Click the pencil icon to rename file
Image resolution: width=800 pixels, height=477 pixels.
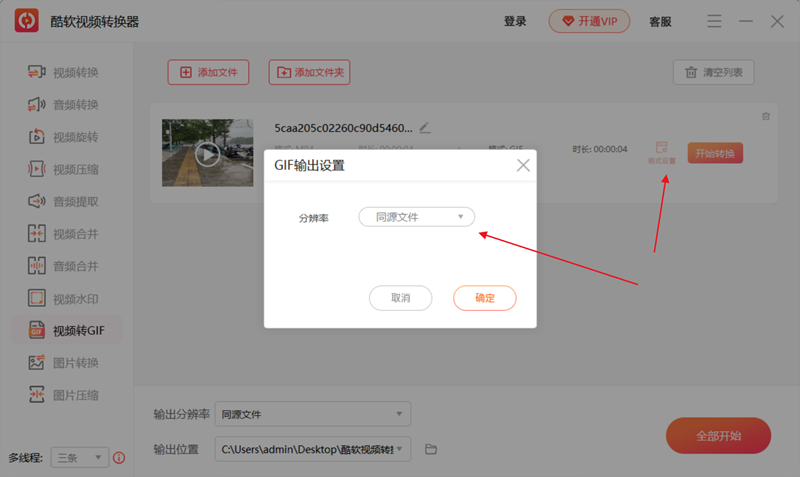click(424, 128)
